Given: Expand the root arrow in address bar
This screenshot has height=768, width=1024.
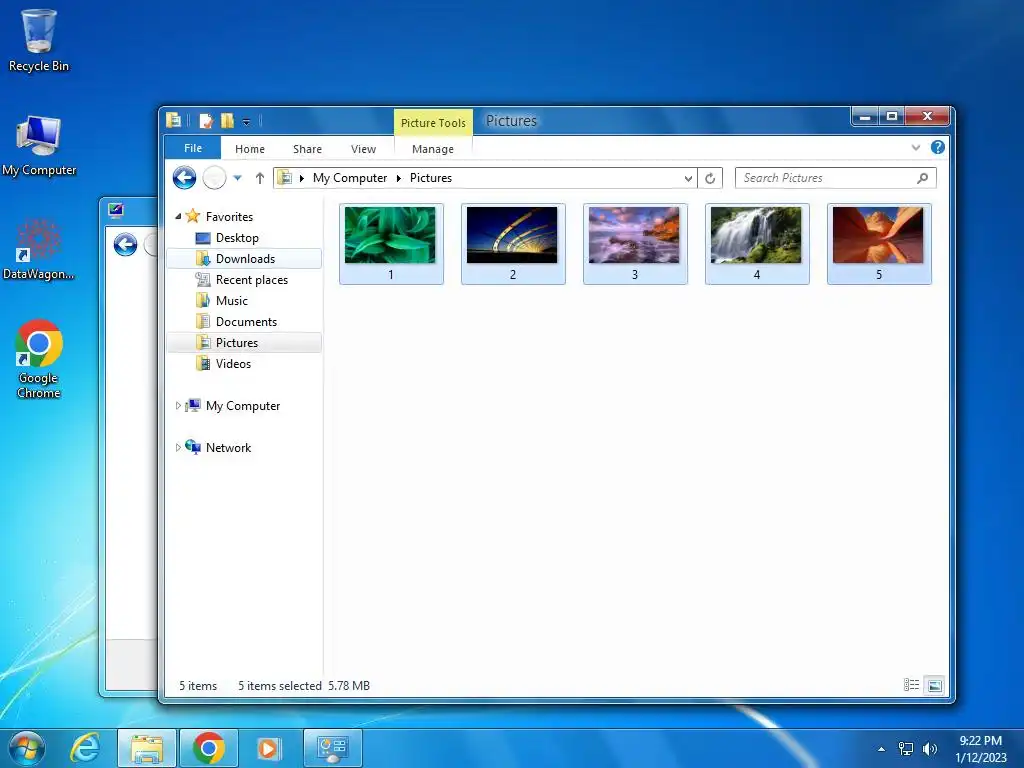Looking at the screenshot, I should pos(302,178).
